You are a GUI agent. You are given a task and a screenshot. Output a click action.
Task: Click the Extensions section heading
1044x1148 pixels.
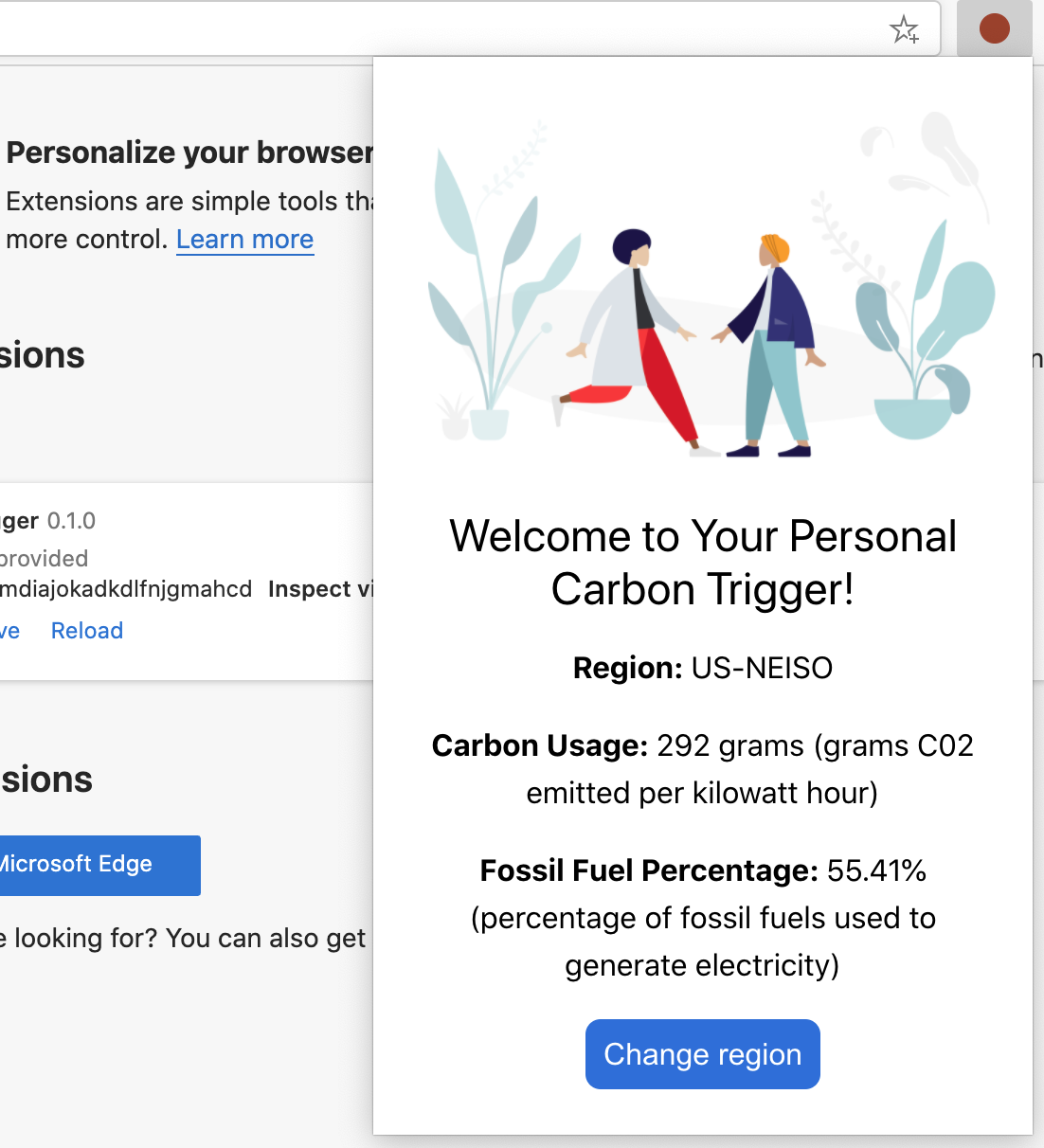point(42,356)
